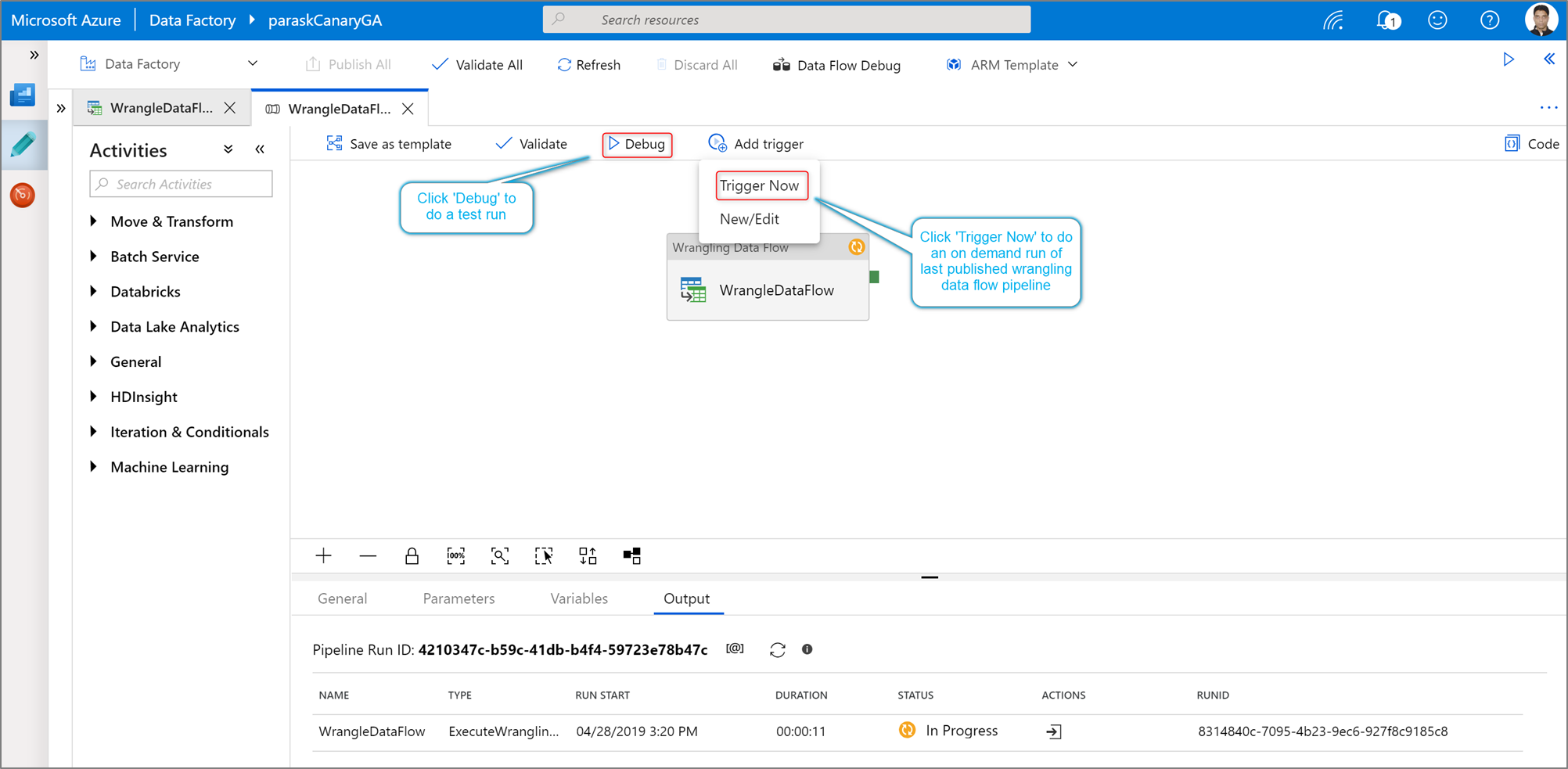Switch to the Parameters tab

tap(459, 598)
